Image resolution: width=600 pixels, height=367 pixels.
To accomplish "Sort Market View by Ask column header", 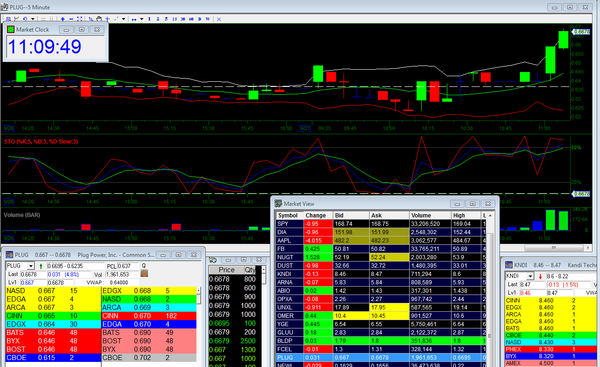I will pos(389,215).
